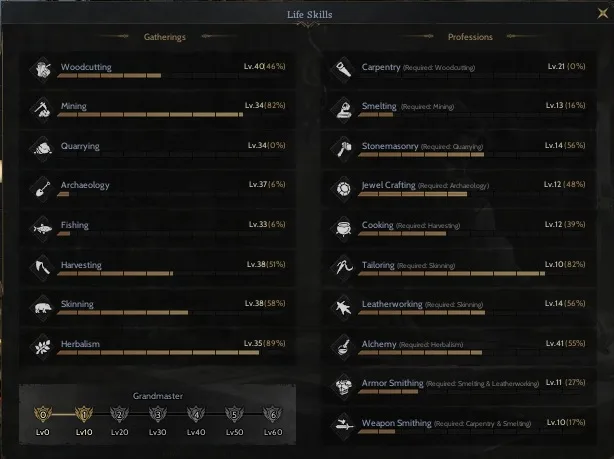Select the Cooking pot icon
This screenshot has width=614, height=459.
click(343, 228)
